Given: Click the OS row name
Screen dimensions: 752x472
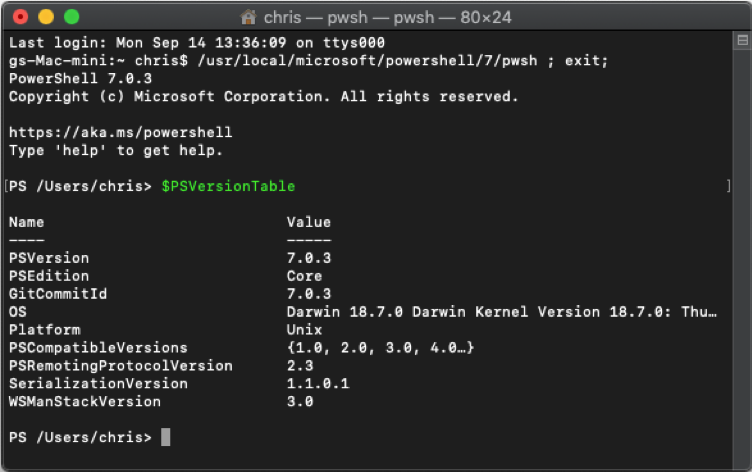Looking at the screenshot, I should coord(18,312).
